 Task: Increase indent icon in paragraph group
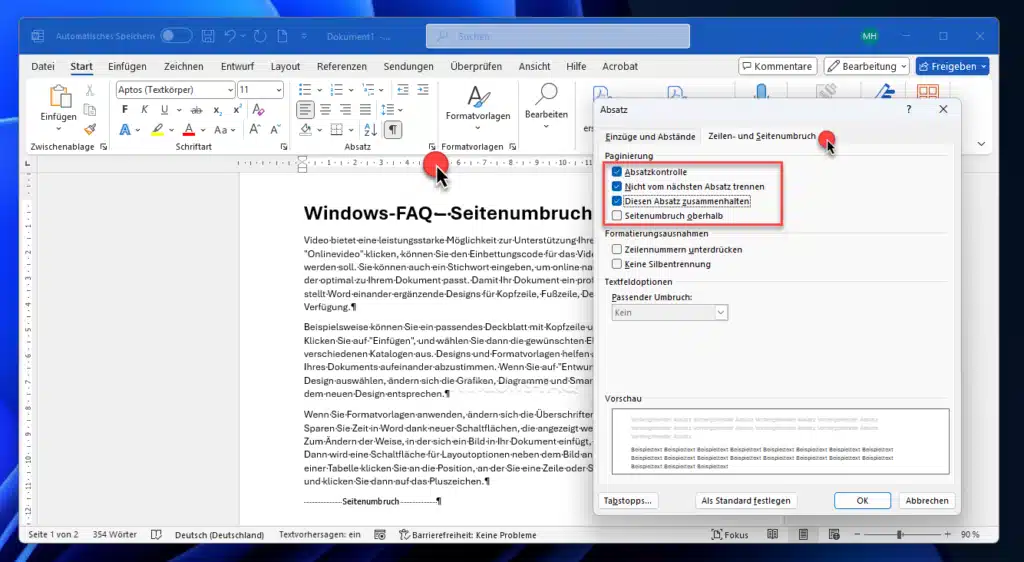pos(423,89)
